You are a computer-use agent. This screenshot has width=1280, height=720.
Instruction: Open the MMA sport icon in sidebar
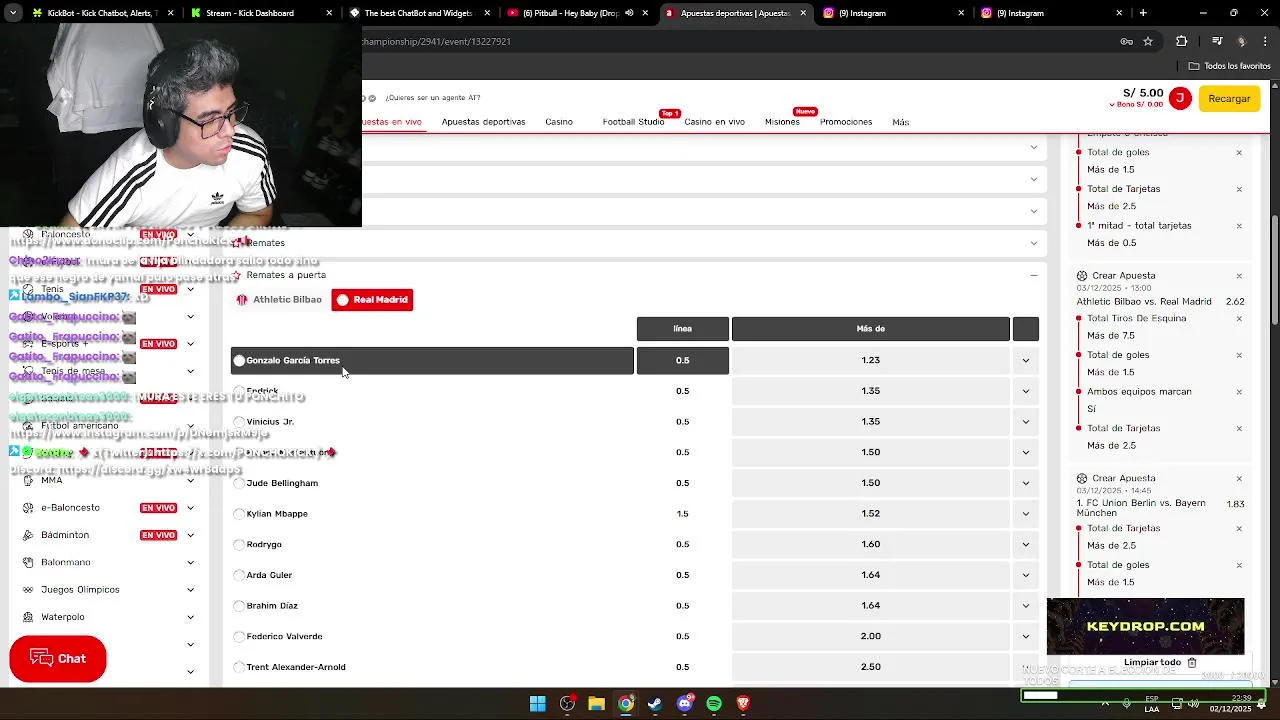point(28,480)
